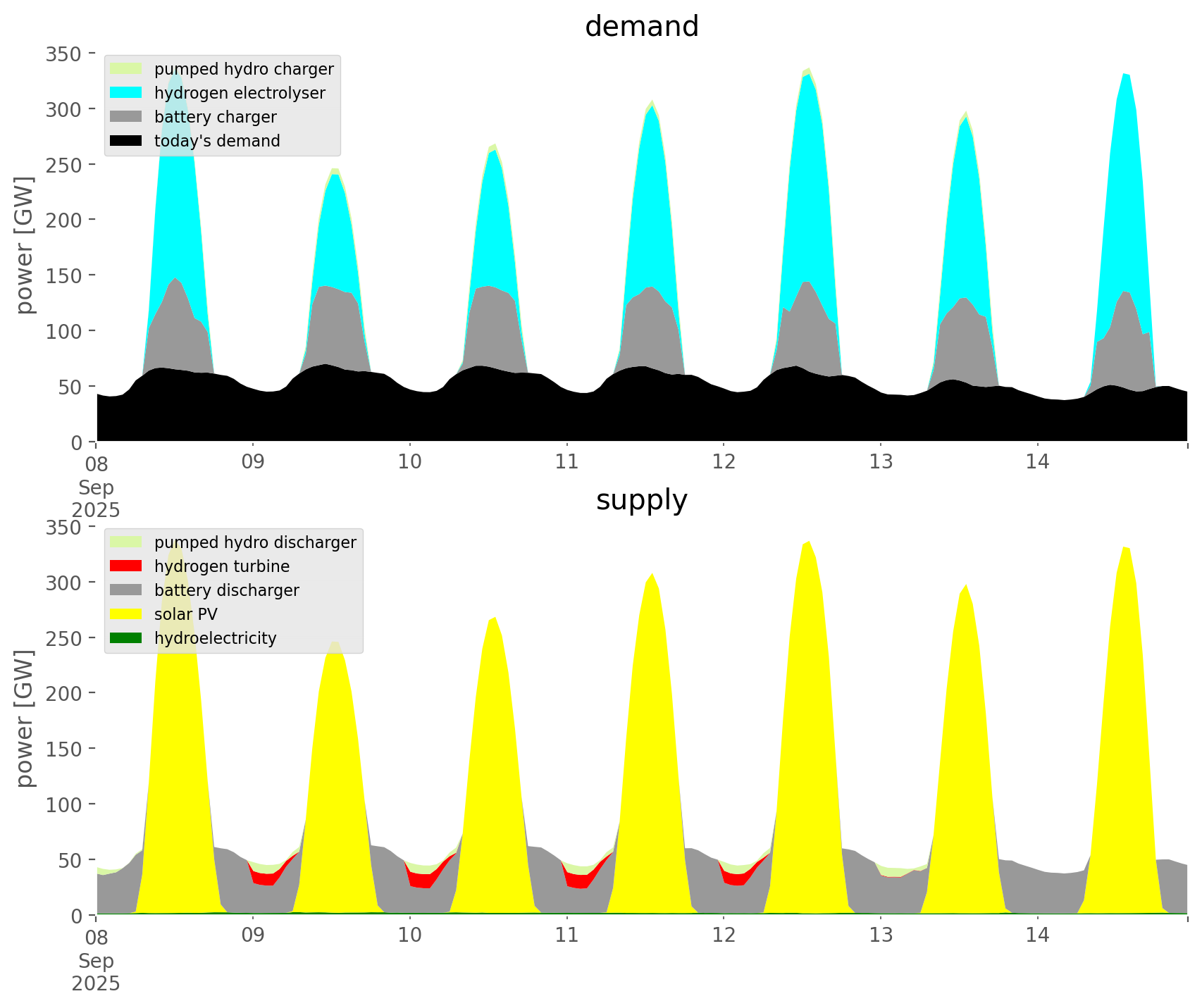Click the supply chart's power [GW] axis label

[25, 718]
